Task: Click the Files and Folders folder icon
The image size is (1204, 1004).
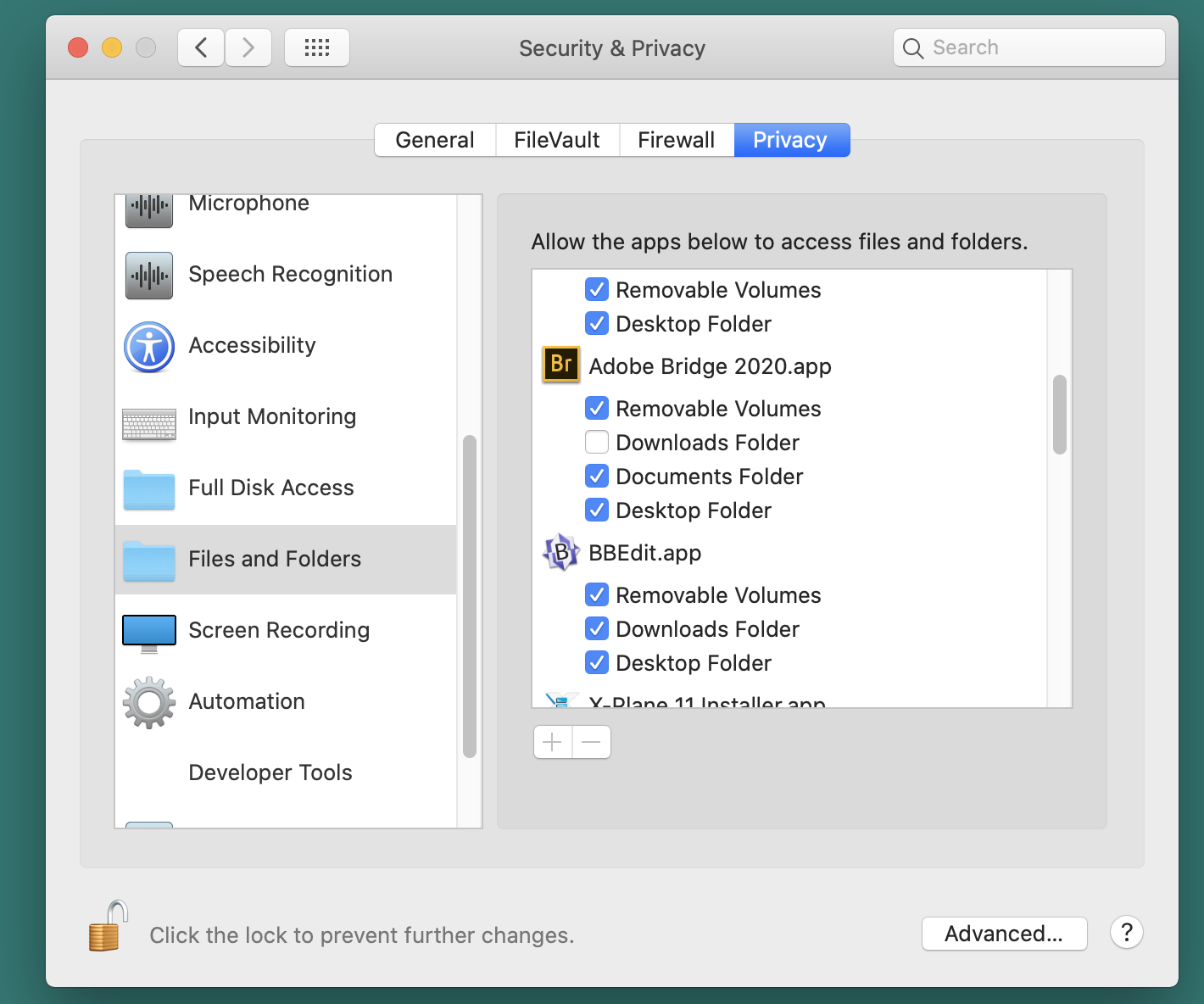Action: pos(149,561)
